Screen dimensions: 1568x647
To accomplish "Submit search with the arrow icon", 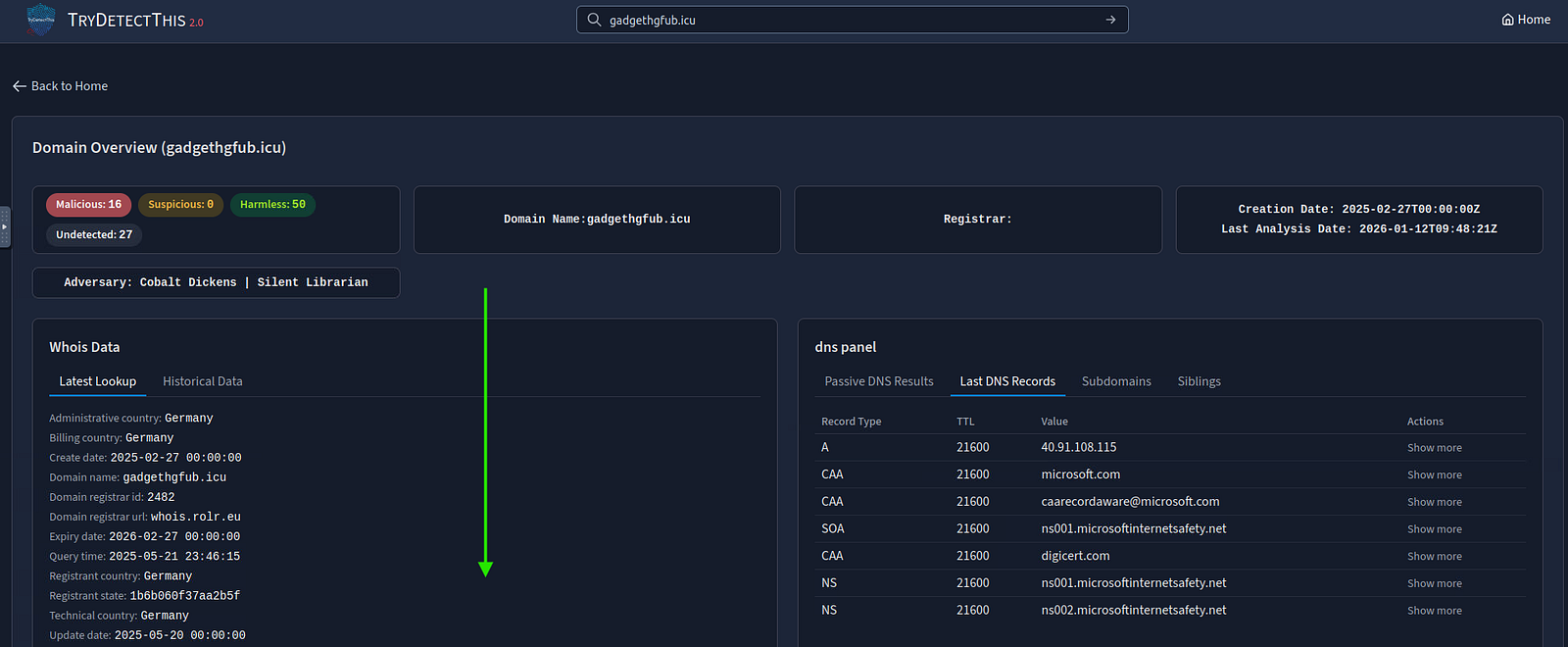I will pos(1110,20).
